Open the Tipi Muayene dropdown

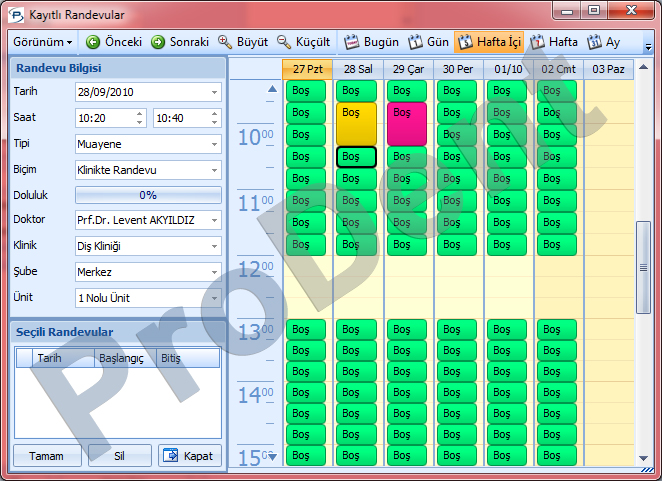pos(214,144)
